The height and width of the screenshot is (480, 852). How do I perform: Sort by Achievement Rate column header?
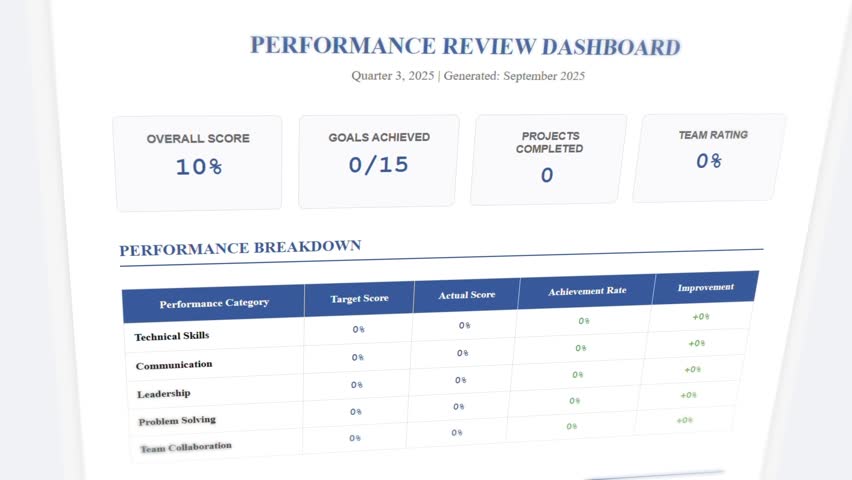pyautogui.click(x=587, y=291)
